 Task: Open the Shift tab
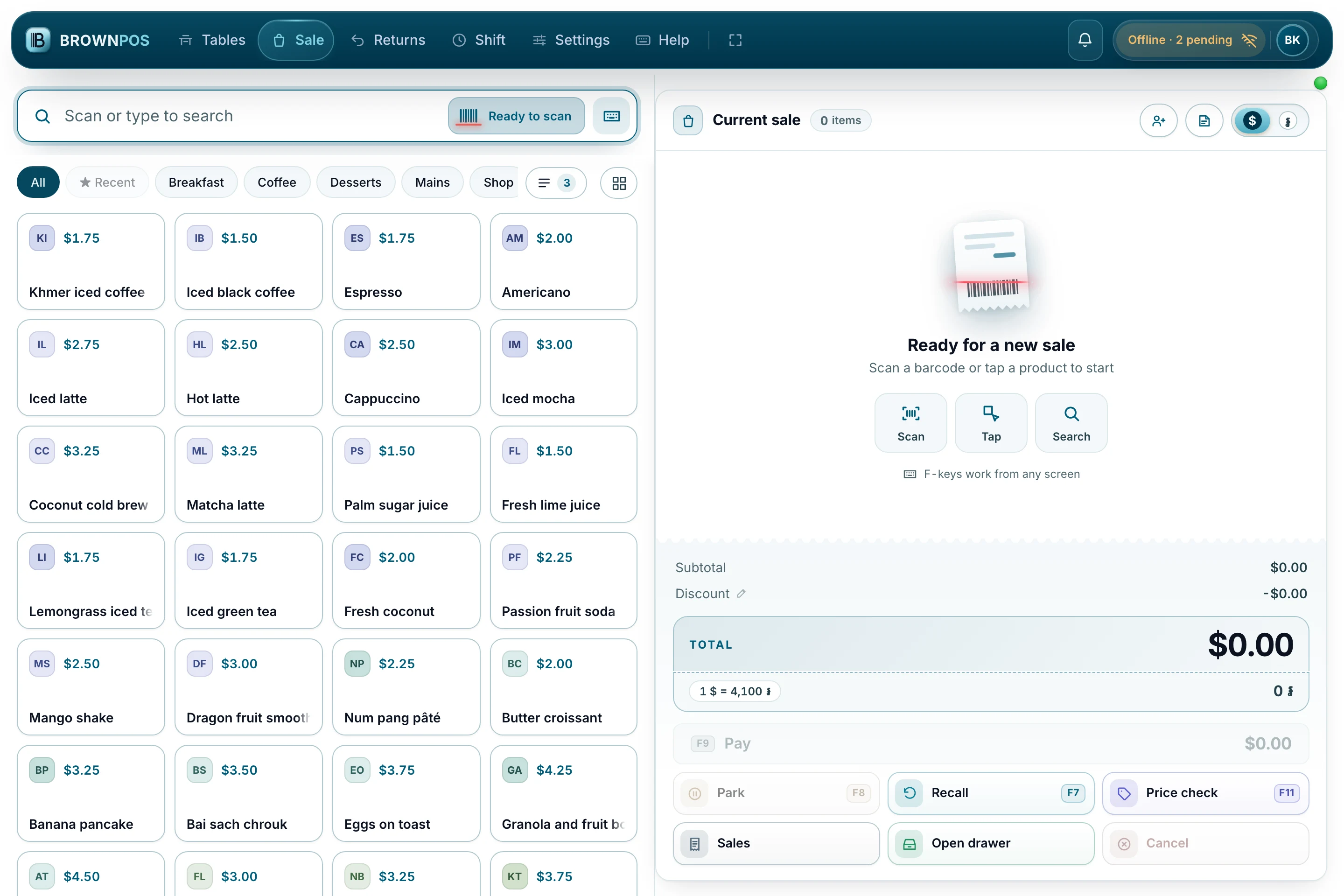(x=479, y=40)
